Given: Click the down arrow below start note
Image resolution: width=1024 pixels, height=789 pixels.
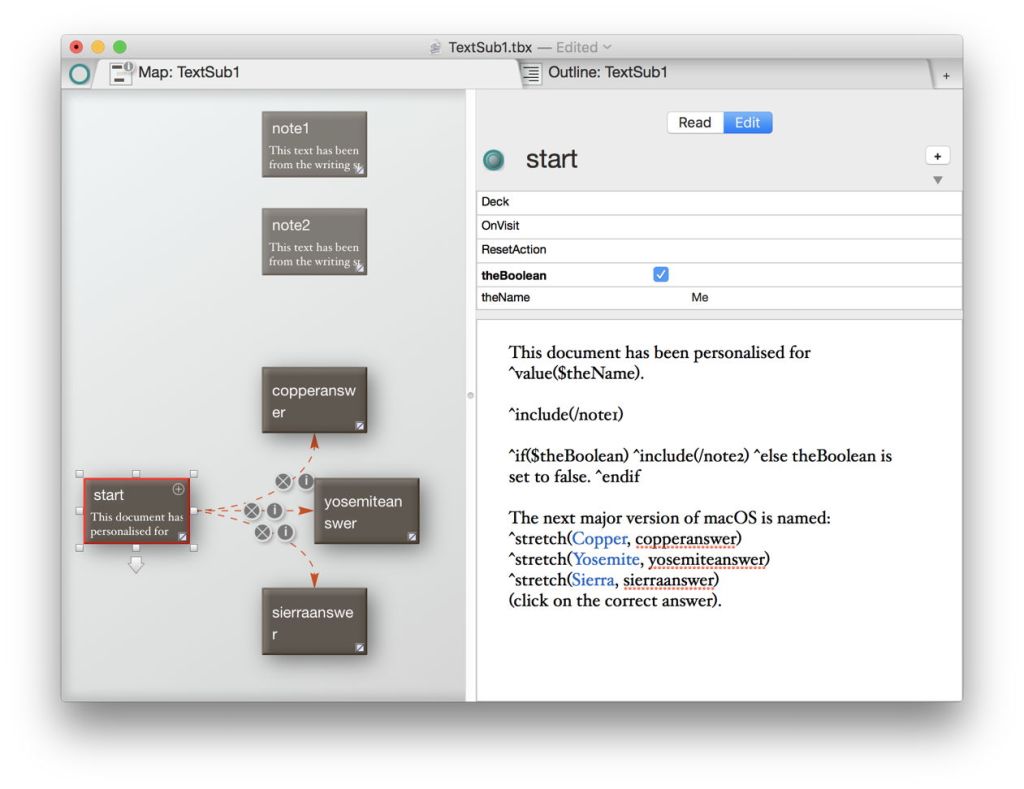Looking at the screenshot, I should pos(136,566).
